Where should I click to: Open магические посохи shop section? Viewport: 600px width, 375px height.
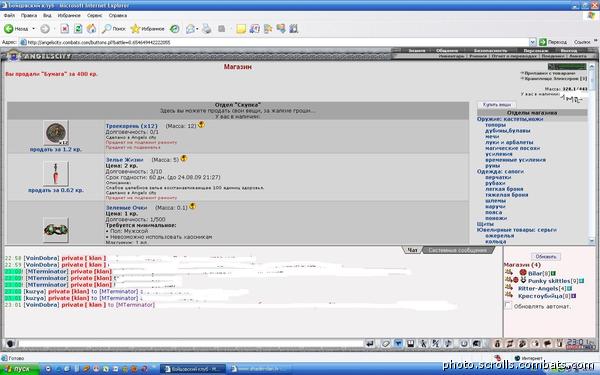(512, 148)
